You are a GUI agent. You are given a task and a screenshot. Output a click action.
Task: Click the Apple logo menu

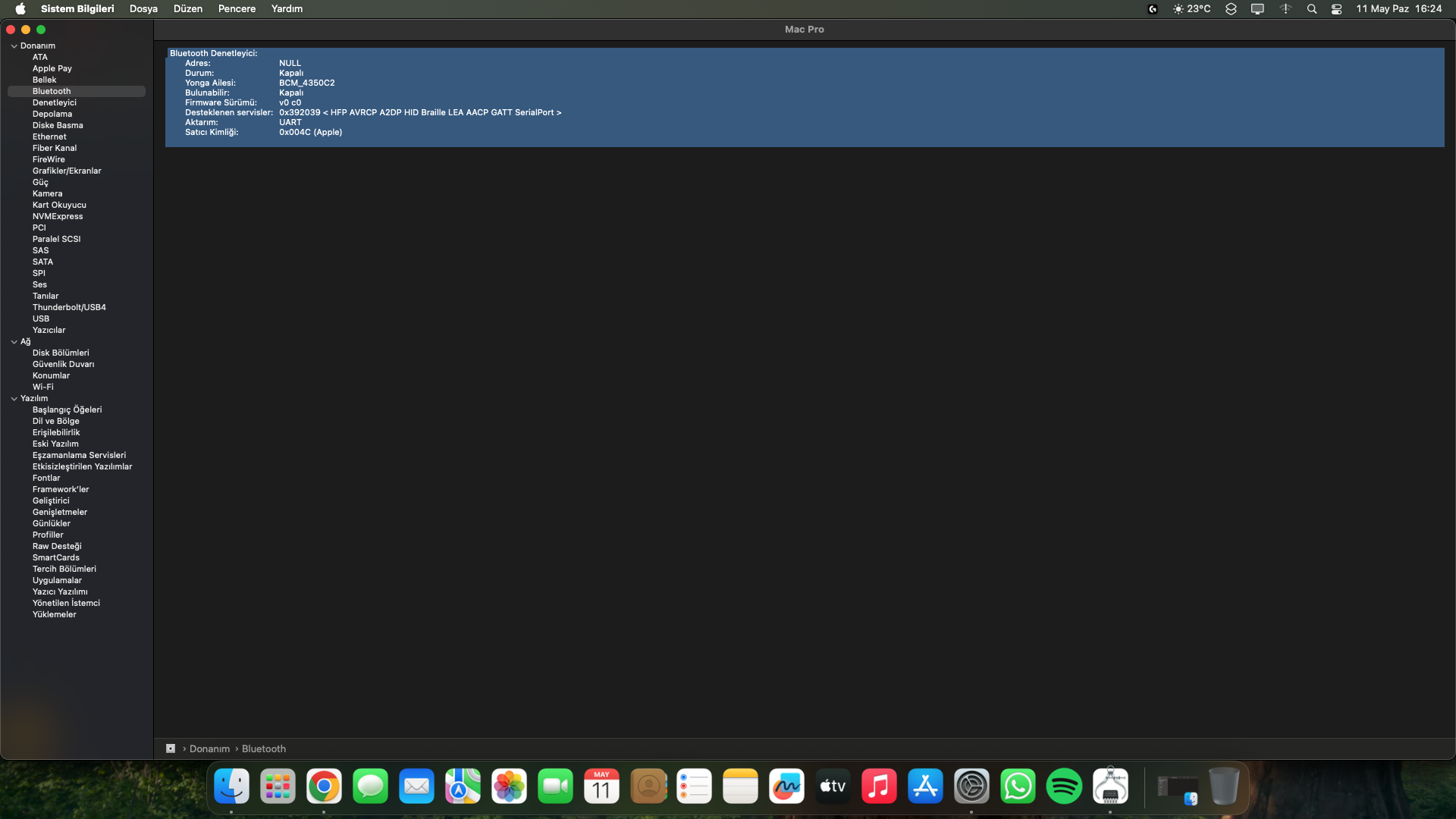(20, 9)
